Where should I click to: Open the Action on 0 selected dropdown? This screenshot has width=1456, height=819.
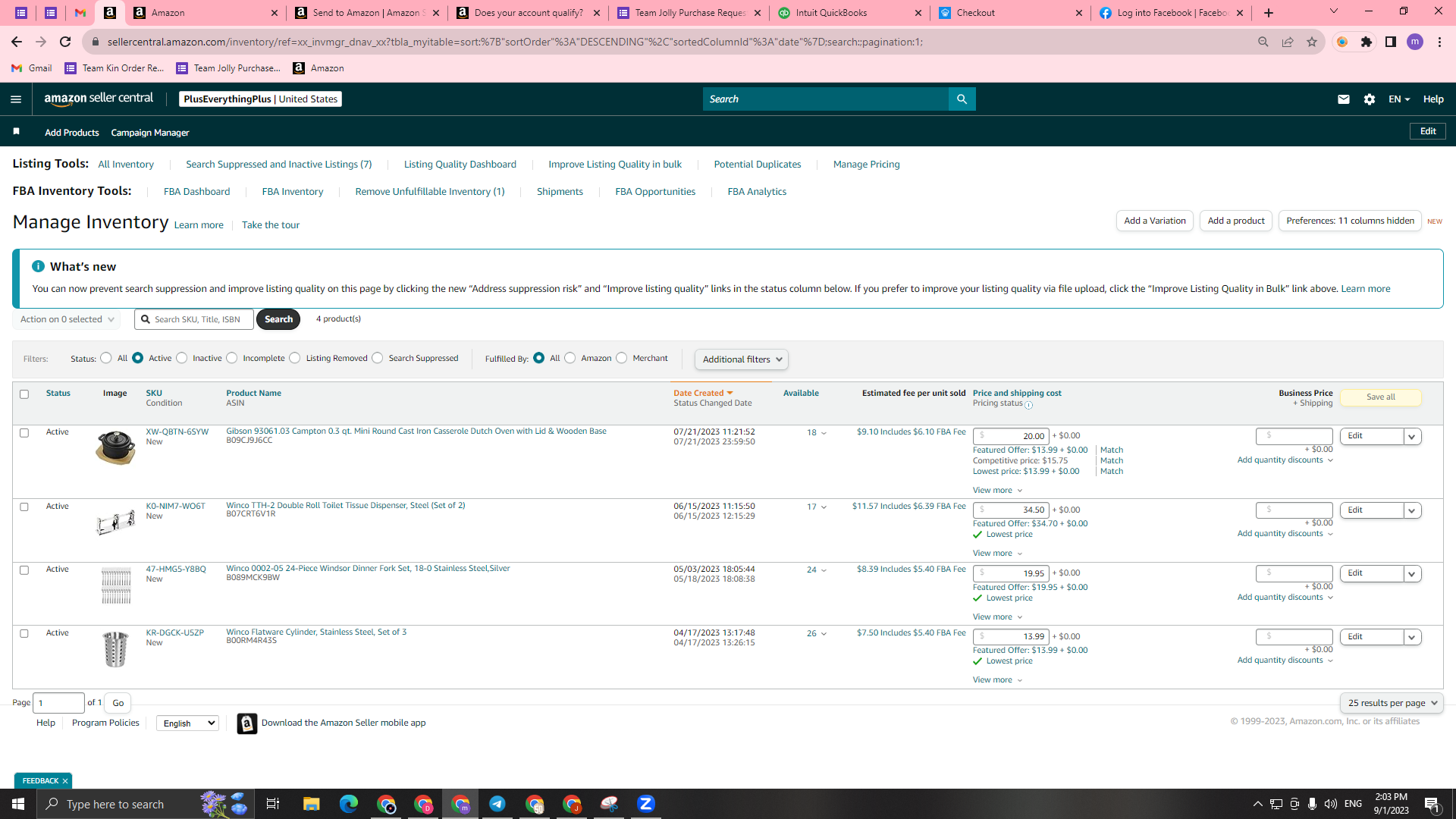coord(67,320)
